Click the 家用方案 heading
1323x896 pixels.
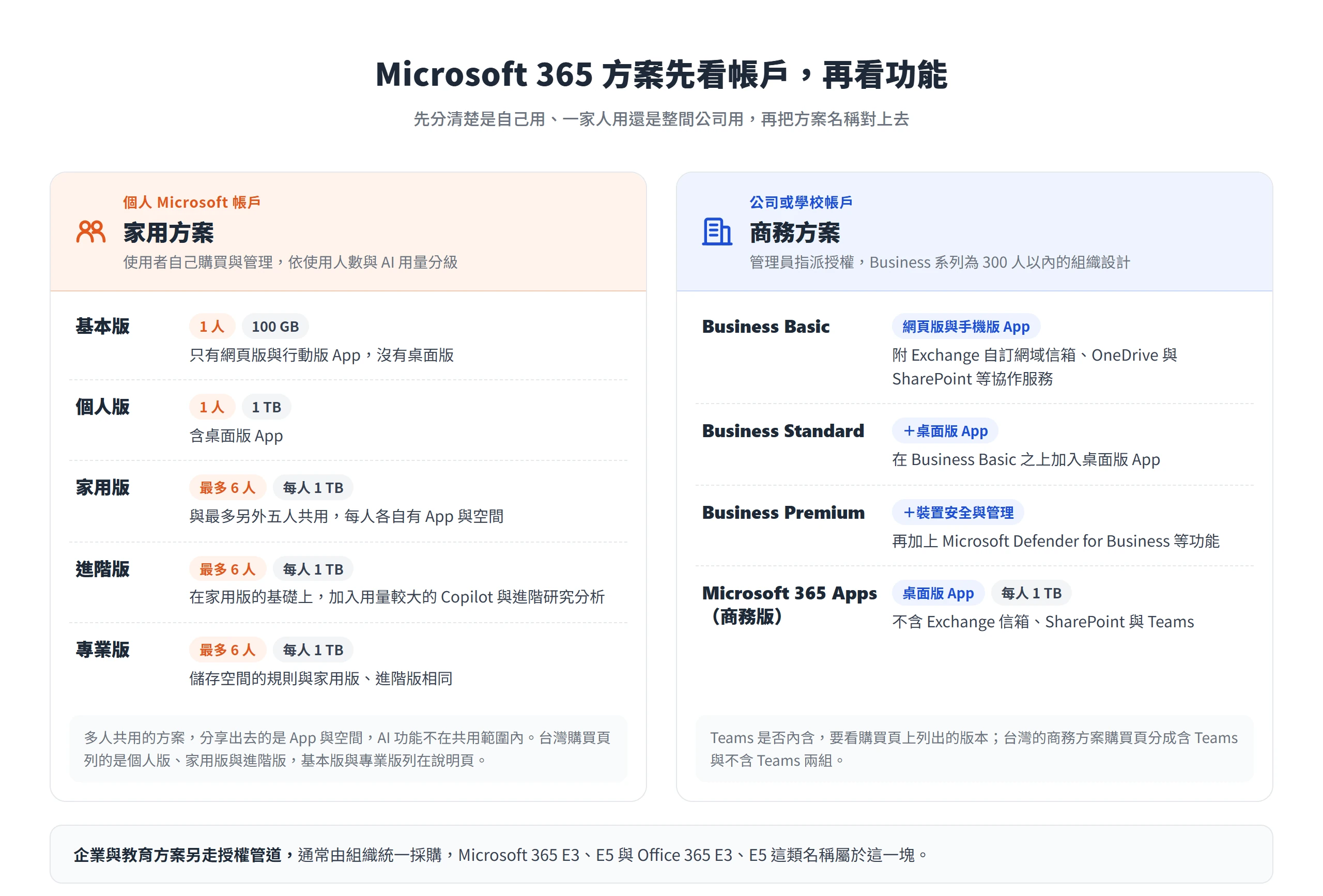click(x=168, y=232)
